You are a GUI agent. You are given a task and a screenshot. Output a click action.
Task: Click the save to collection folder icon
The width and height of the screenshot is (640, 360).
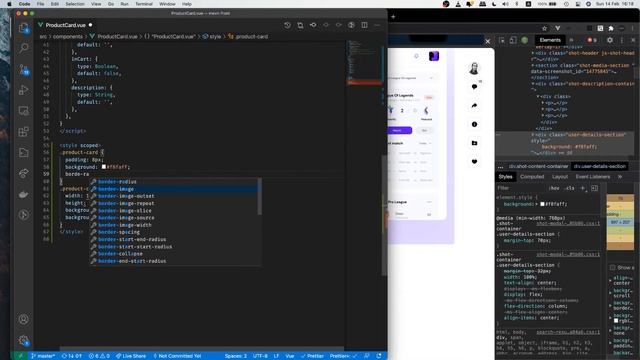tap(474, 143)
